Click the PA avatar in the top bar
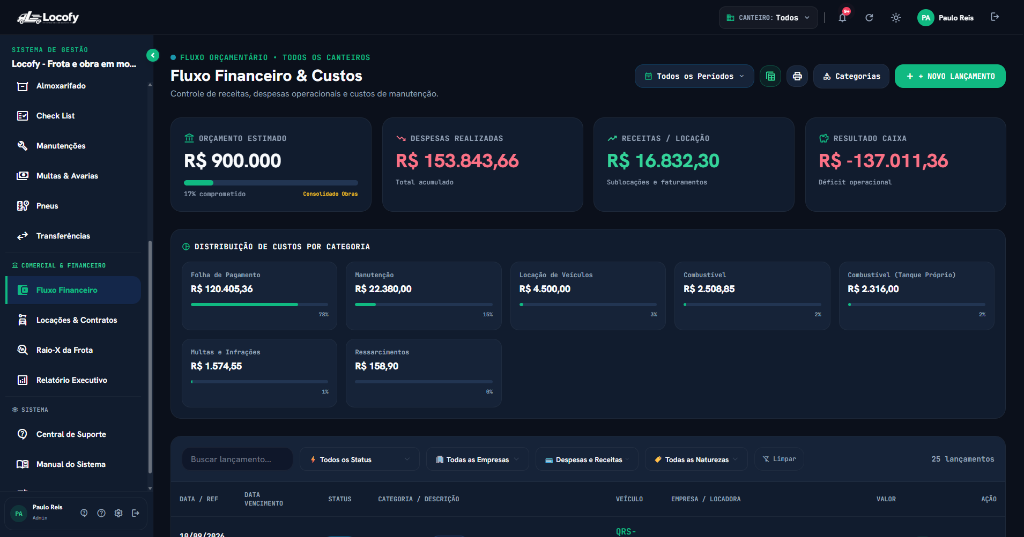This screenshot has height=537, width=1024. coord(925,18)
